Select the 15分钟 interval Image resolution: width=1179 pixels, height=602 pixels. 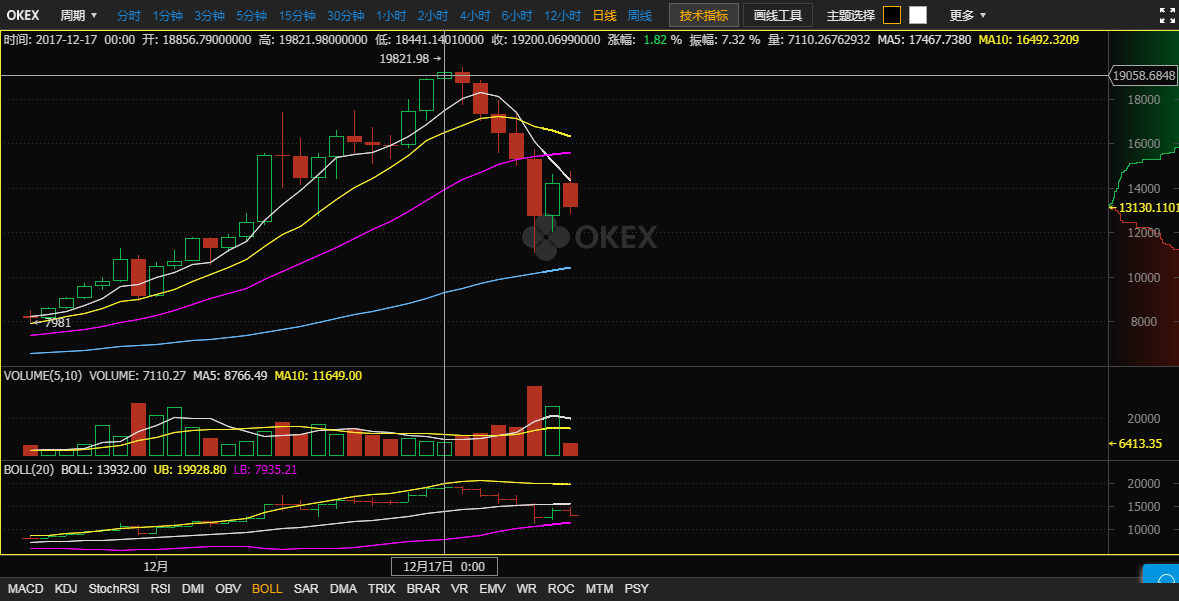[x=300, y=15]
